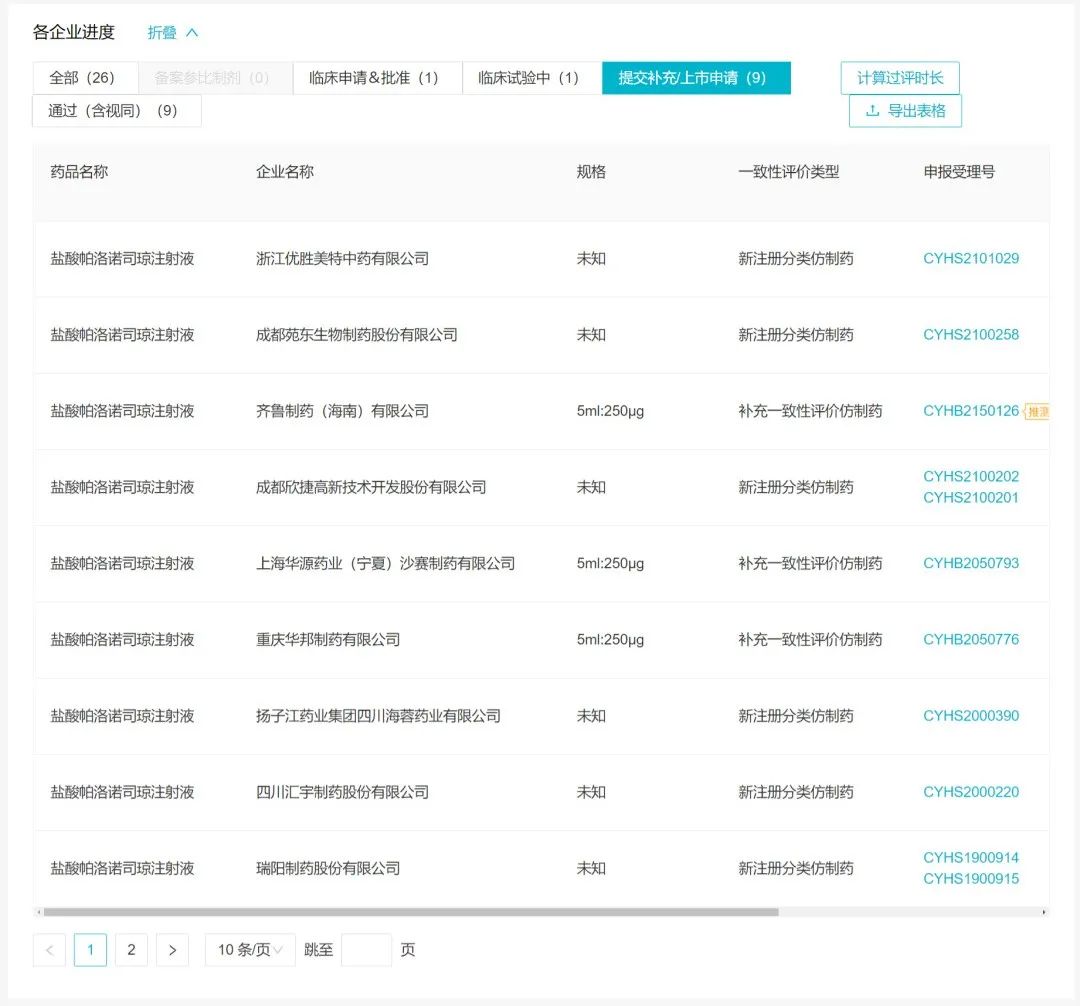
Task: Select 提交补充/上市申请（9）tab
Action: pyautogui.click(x=696, y=78)
